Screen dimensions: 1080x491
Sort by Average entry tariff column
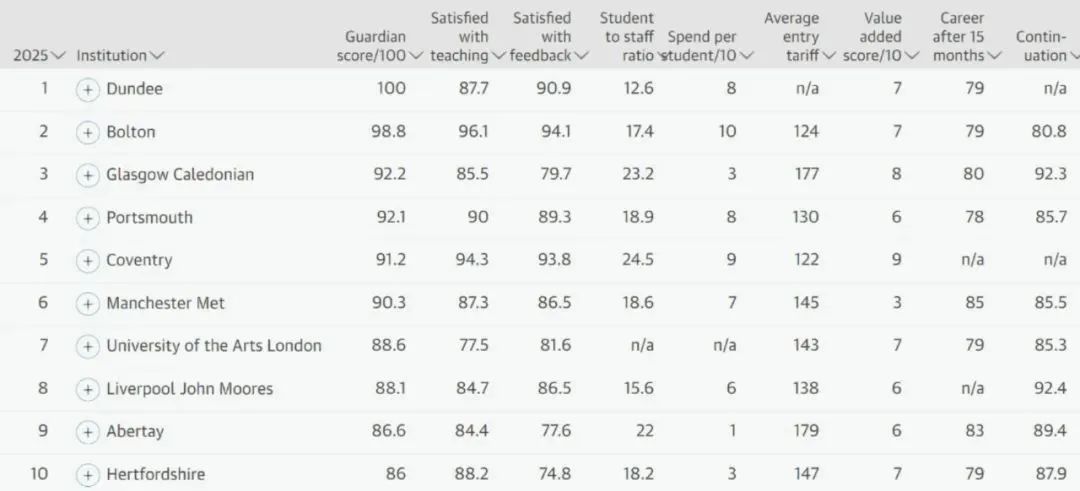pyautogui.click(x=800, y=37)
